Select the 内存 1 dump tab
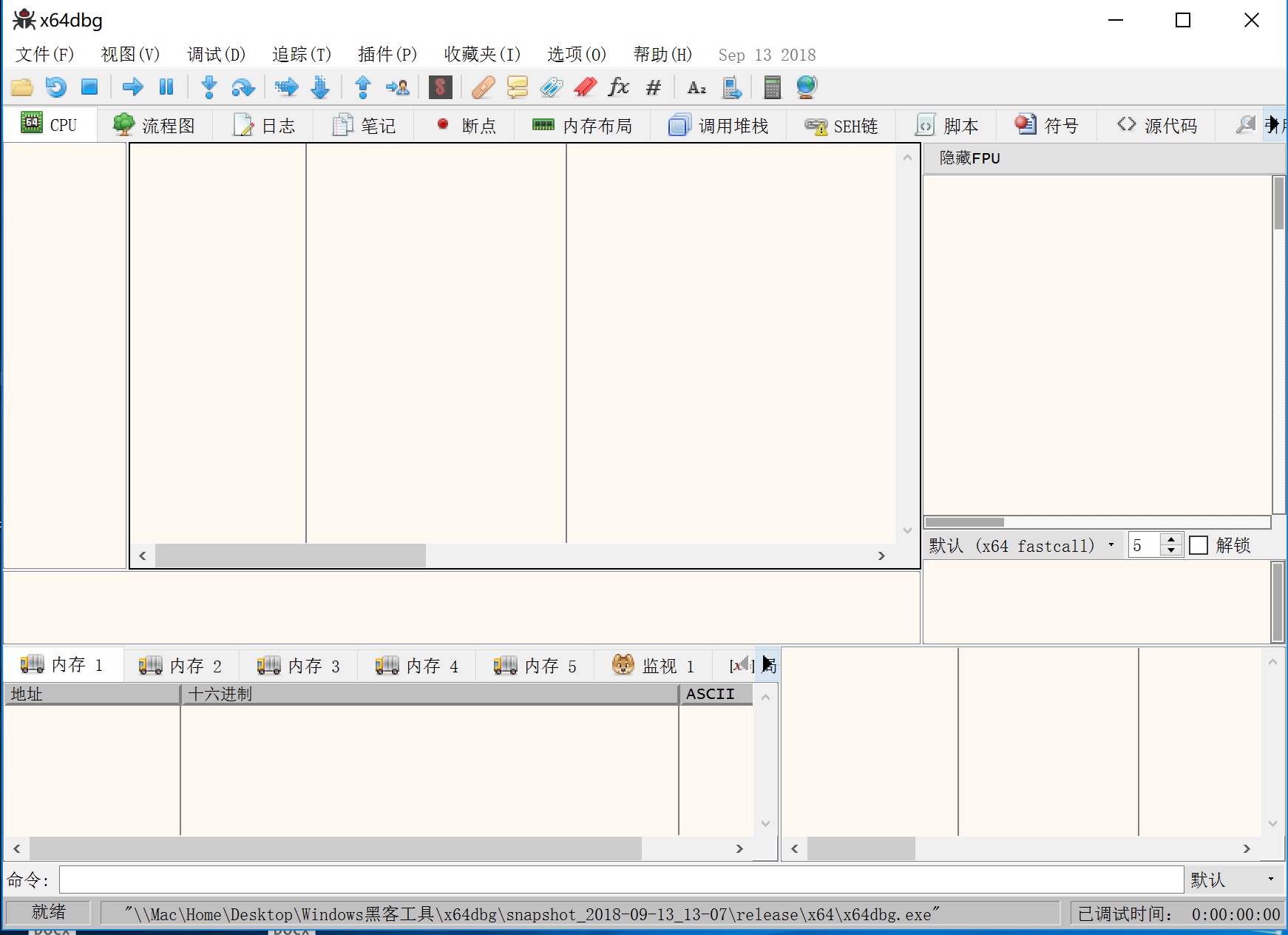Screen dimensions: 1288x935 point(63,664)
